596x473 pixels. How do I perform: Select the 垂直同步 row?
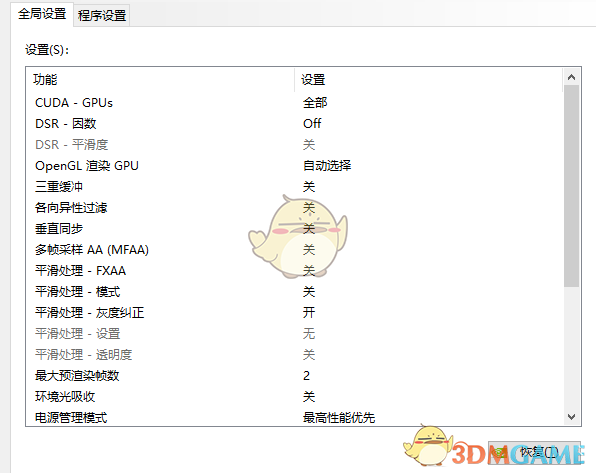(x=295, y=229)
